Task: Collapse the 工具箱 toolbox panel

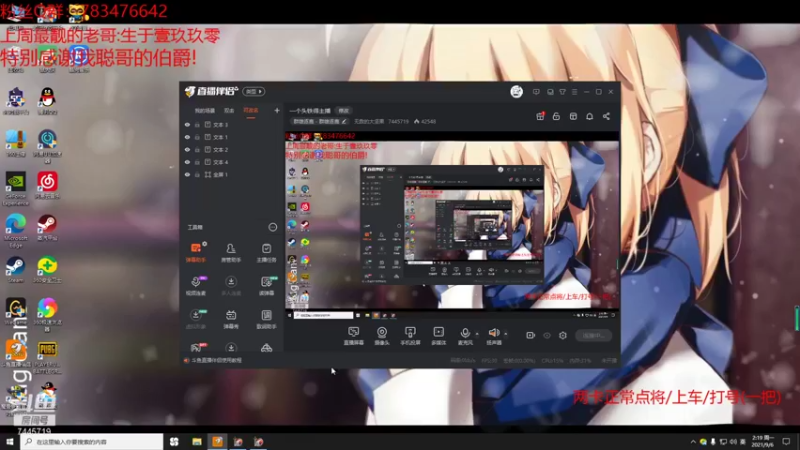Action: click(x=272, y=227)
